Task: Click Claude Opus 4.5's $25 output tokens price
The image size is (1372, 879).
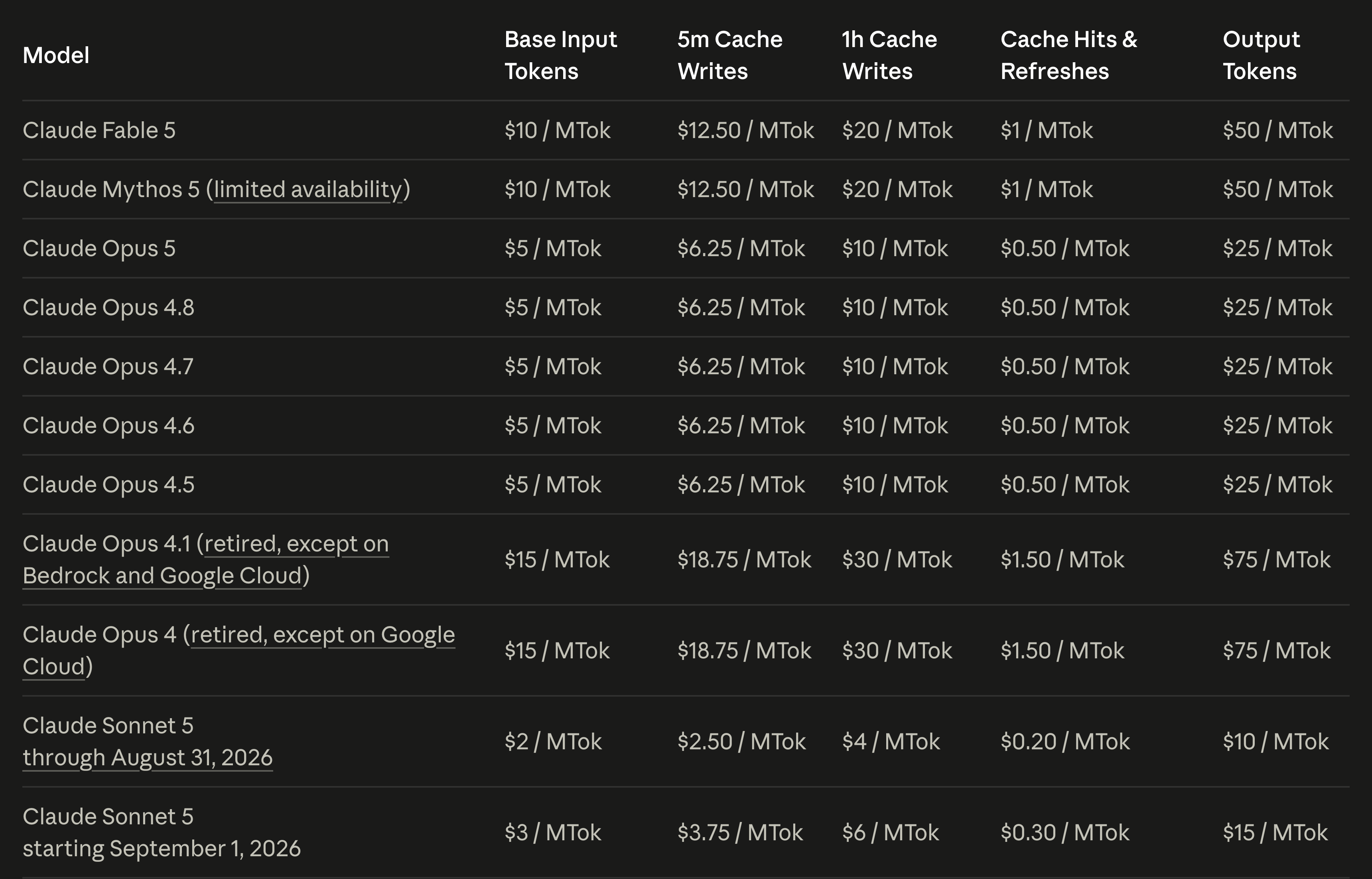Action: 1278,485
